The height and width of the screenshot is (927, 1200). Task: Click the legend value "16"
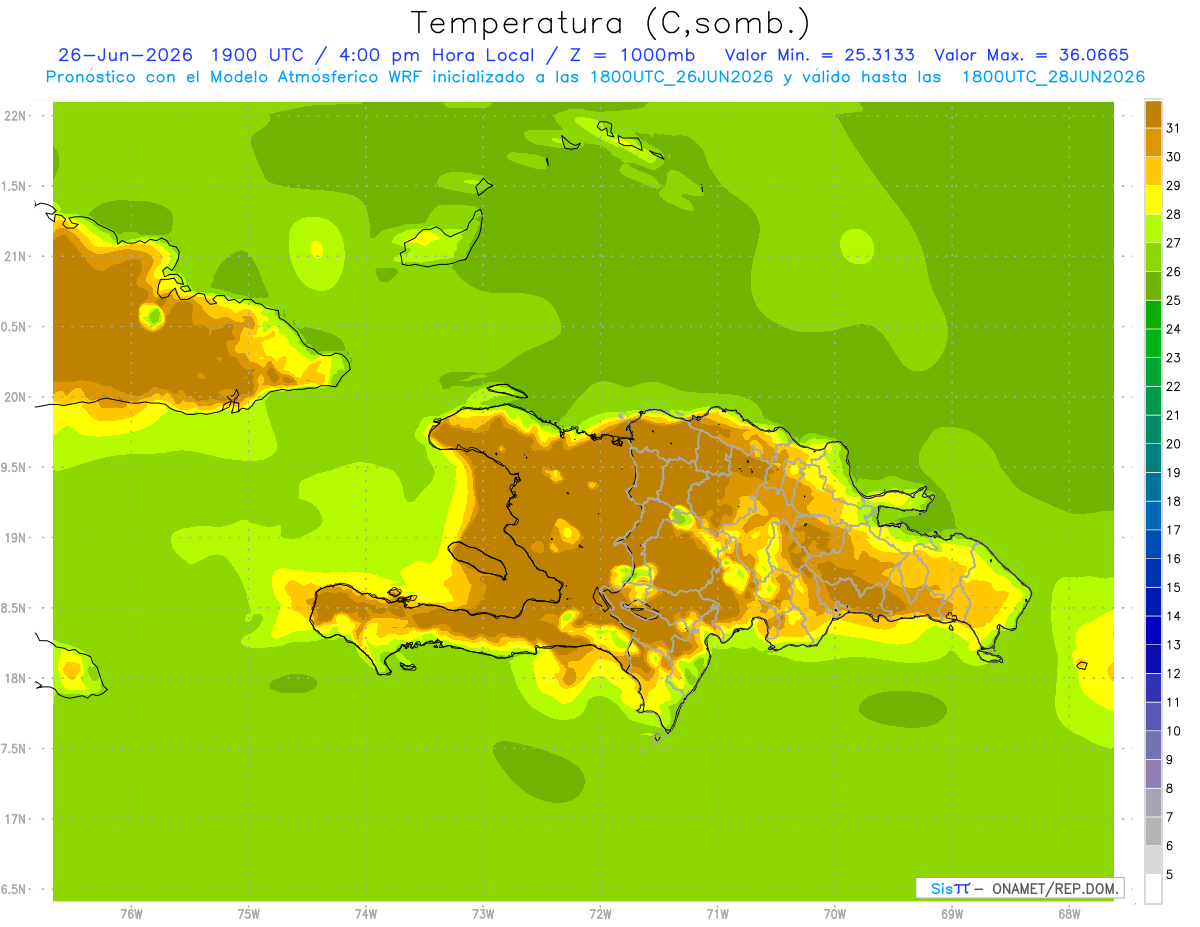(x=1173, y=559)
